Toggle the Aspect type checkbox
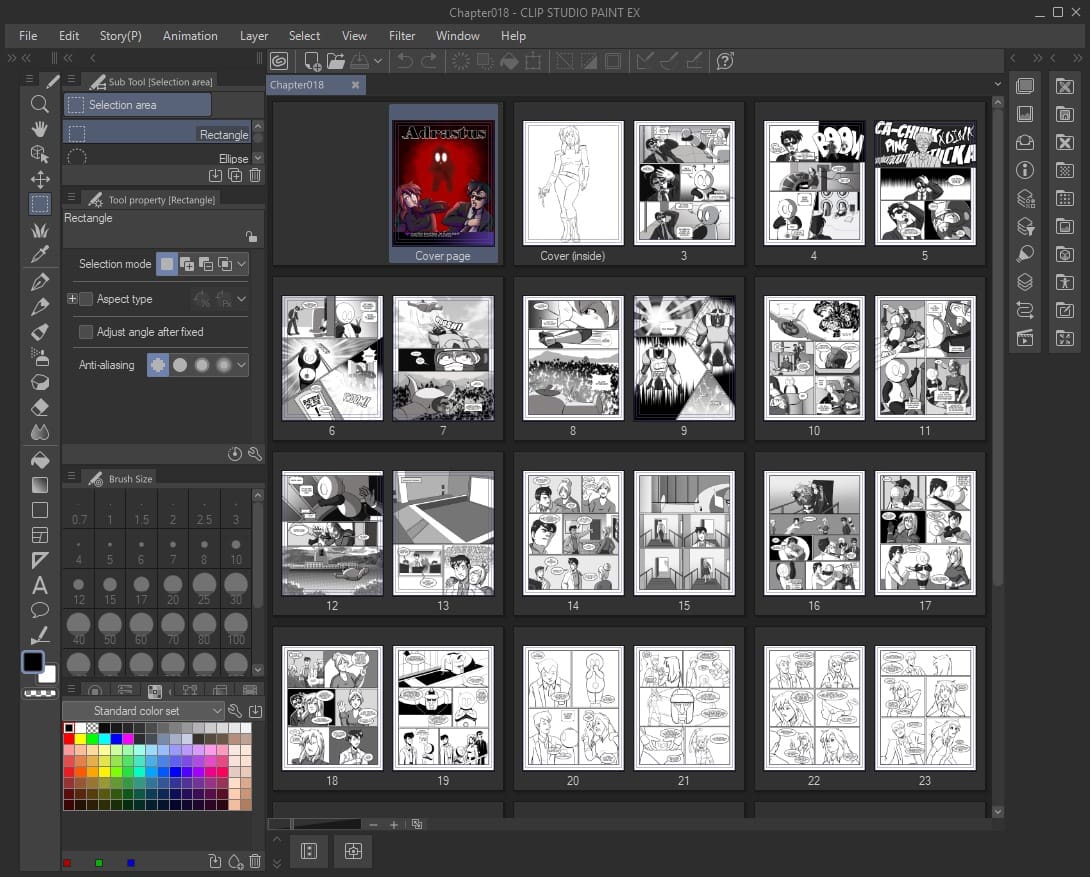Image resolution: width=1090 pixels, height=877 pixels. click(86, 298)
